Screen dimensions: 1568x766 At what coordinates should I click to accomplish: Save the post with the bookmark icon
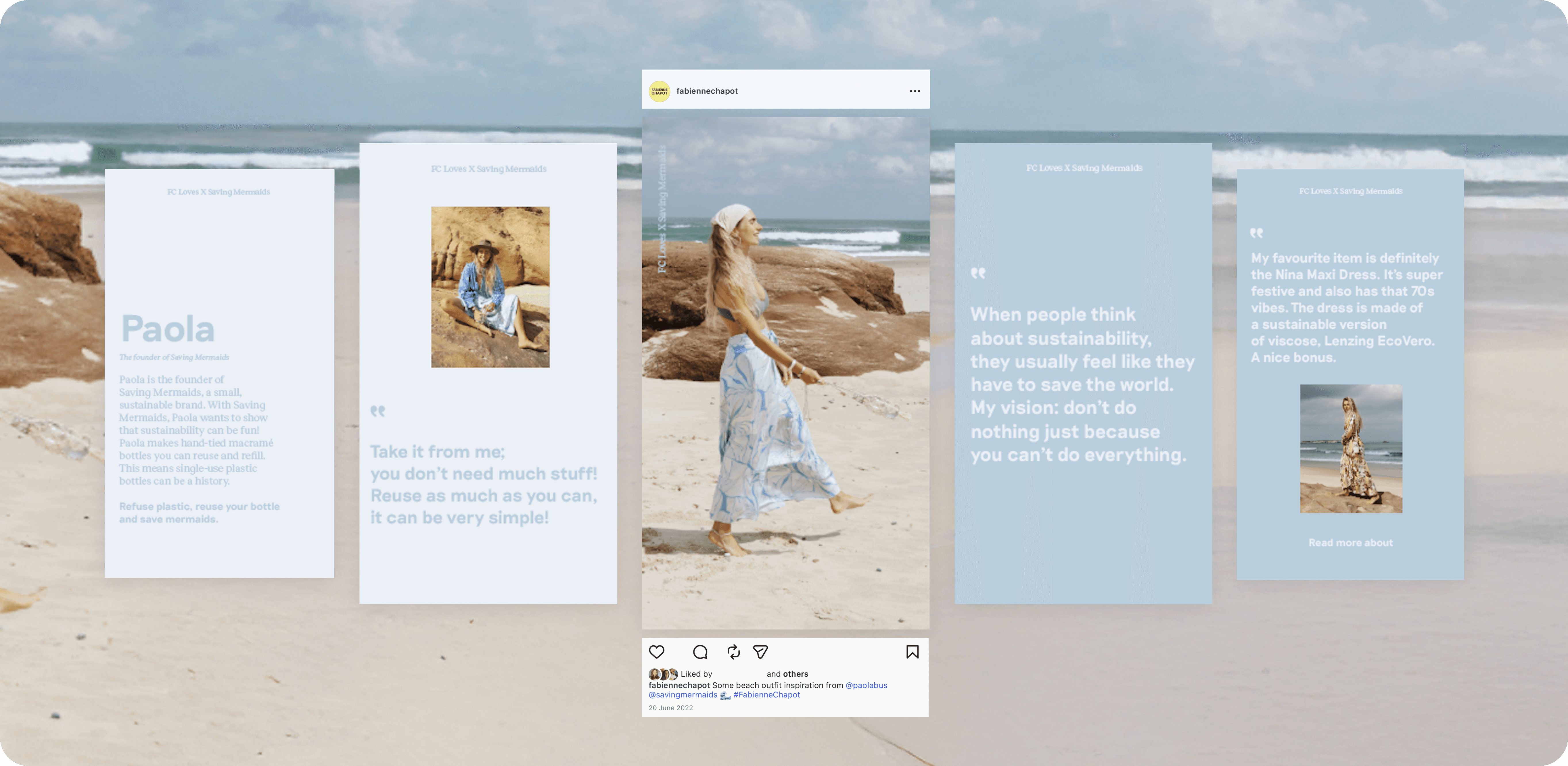[912, 652]
